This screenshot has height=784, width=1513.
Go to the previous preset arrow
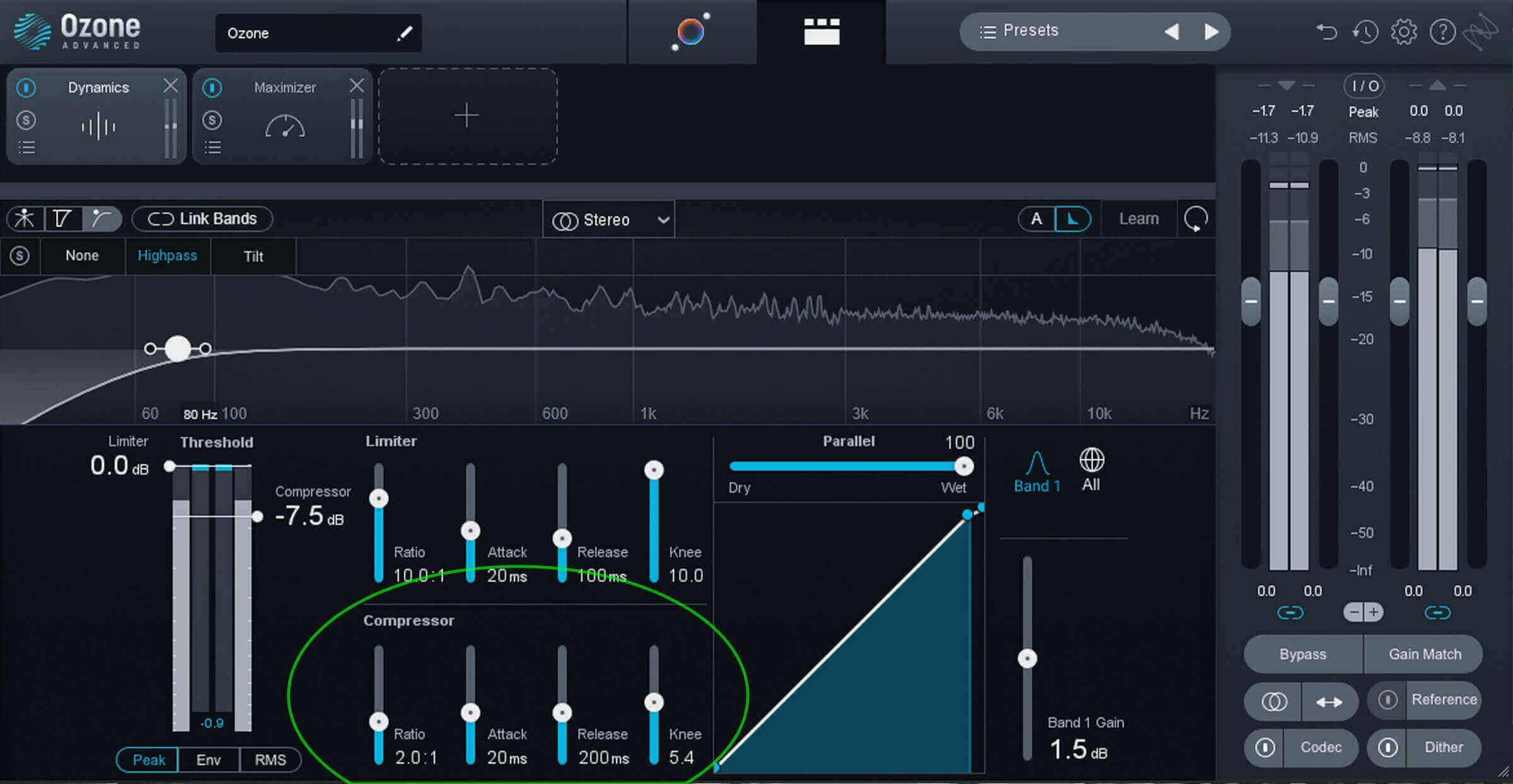coord(1171,32)
